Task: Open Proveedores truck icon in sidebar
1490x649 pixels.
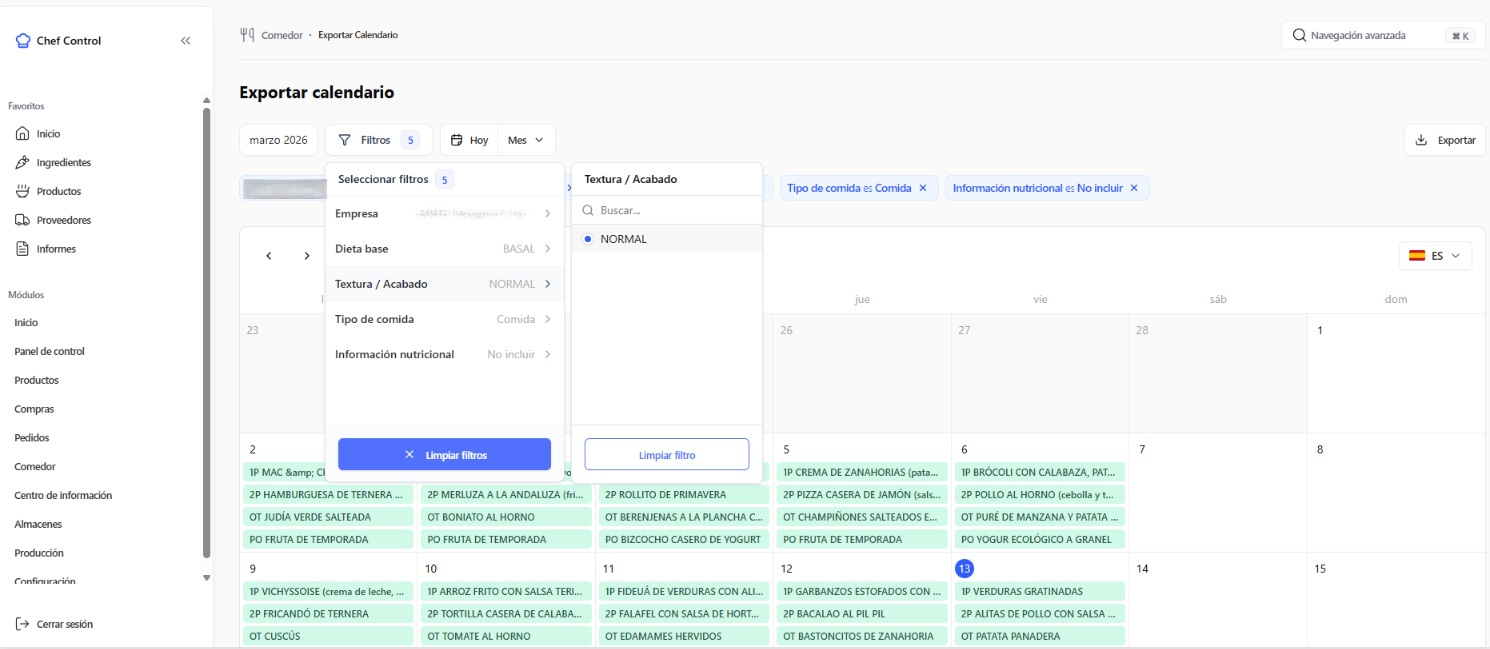Action: (x=22, y=220)
